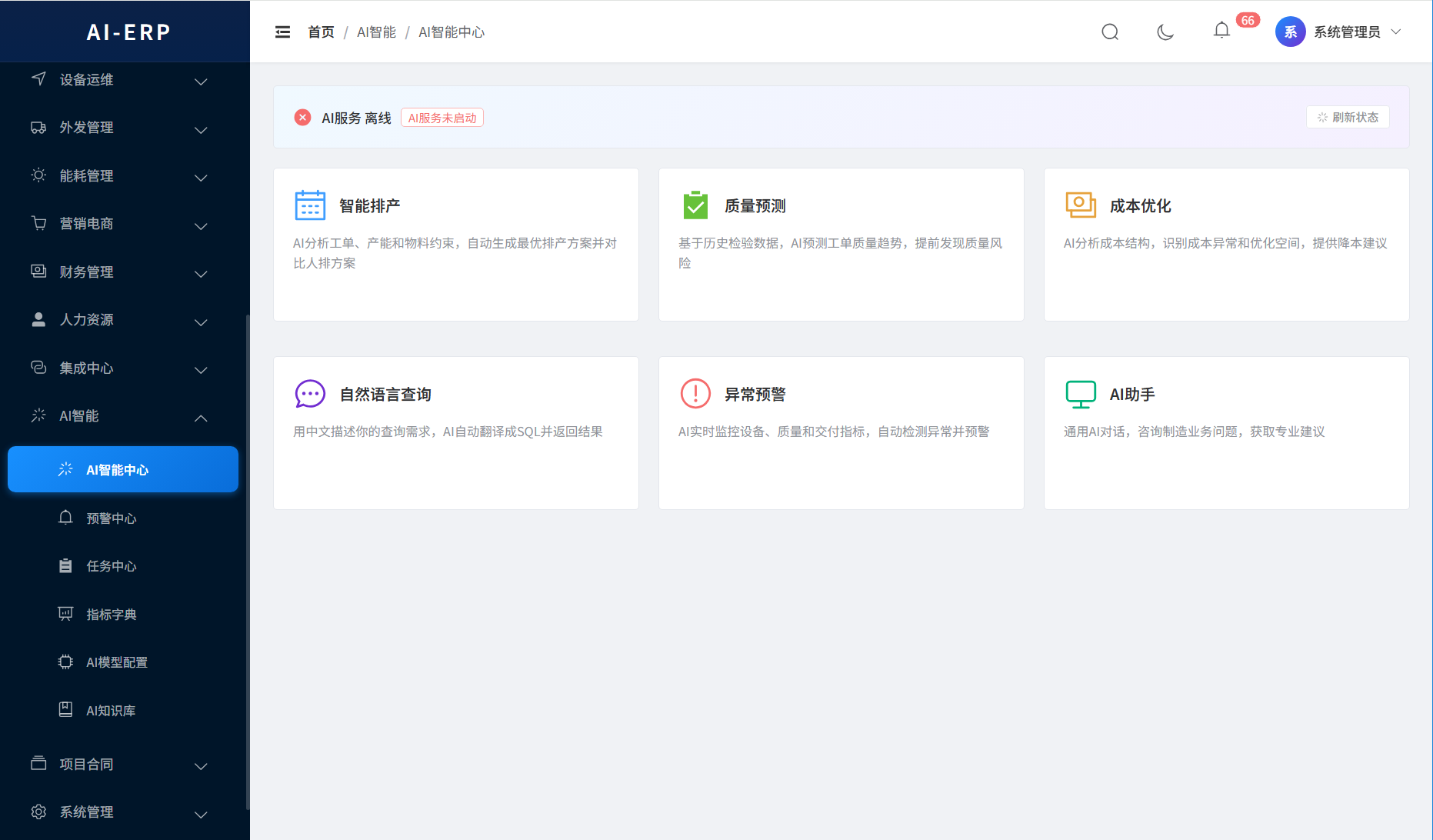The width and height of the screenshot is (1433, 840).
Task: Click the 项目合同 sidebar icon
Action: [38, 763]
